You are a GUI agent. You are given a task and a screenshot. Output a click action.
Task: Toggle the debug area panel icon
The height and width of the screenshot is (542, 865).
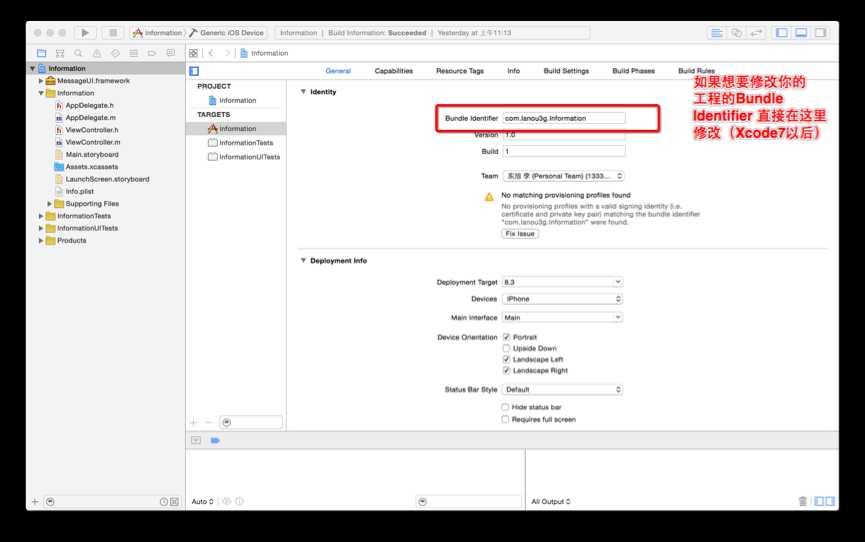(x=801, y=33)
